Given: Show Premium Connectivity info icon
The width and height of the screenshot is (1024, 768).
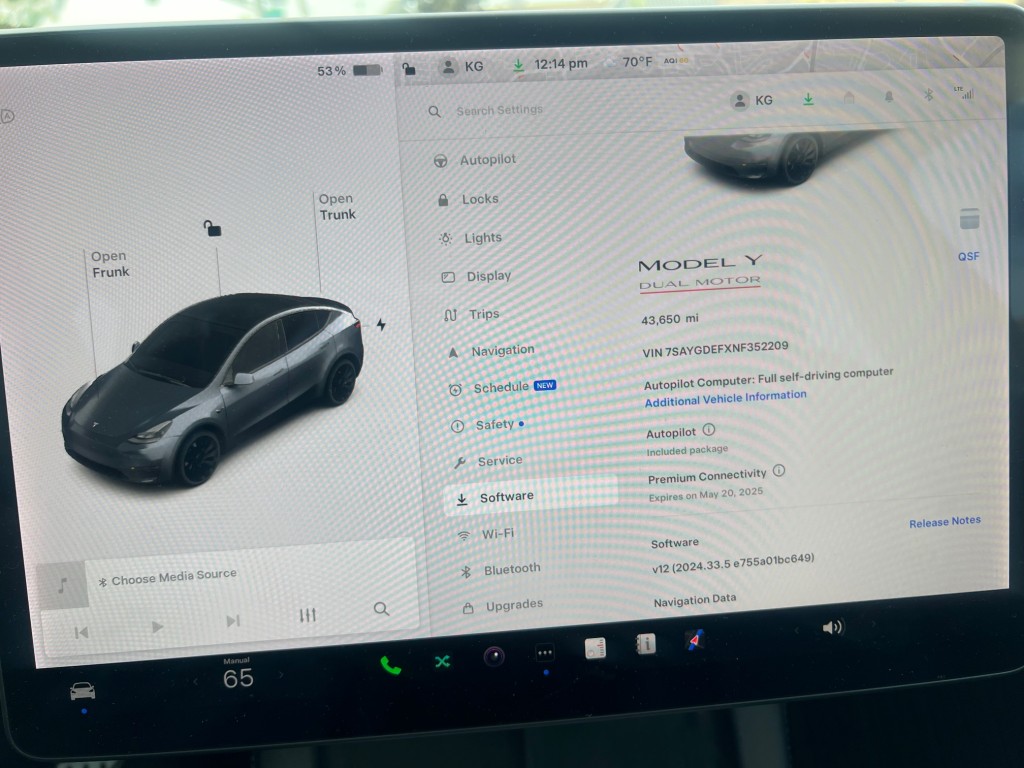Looking at the screenshot, I should [778, 470].
